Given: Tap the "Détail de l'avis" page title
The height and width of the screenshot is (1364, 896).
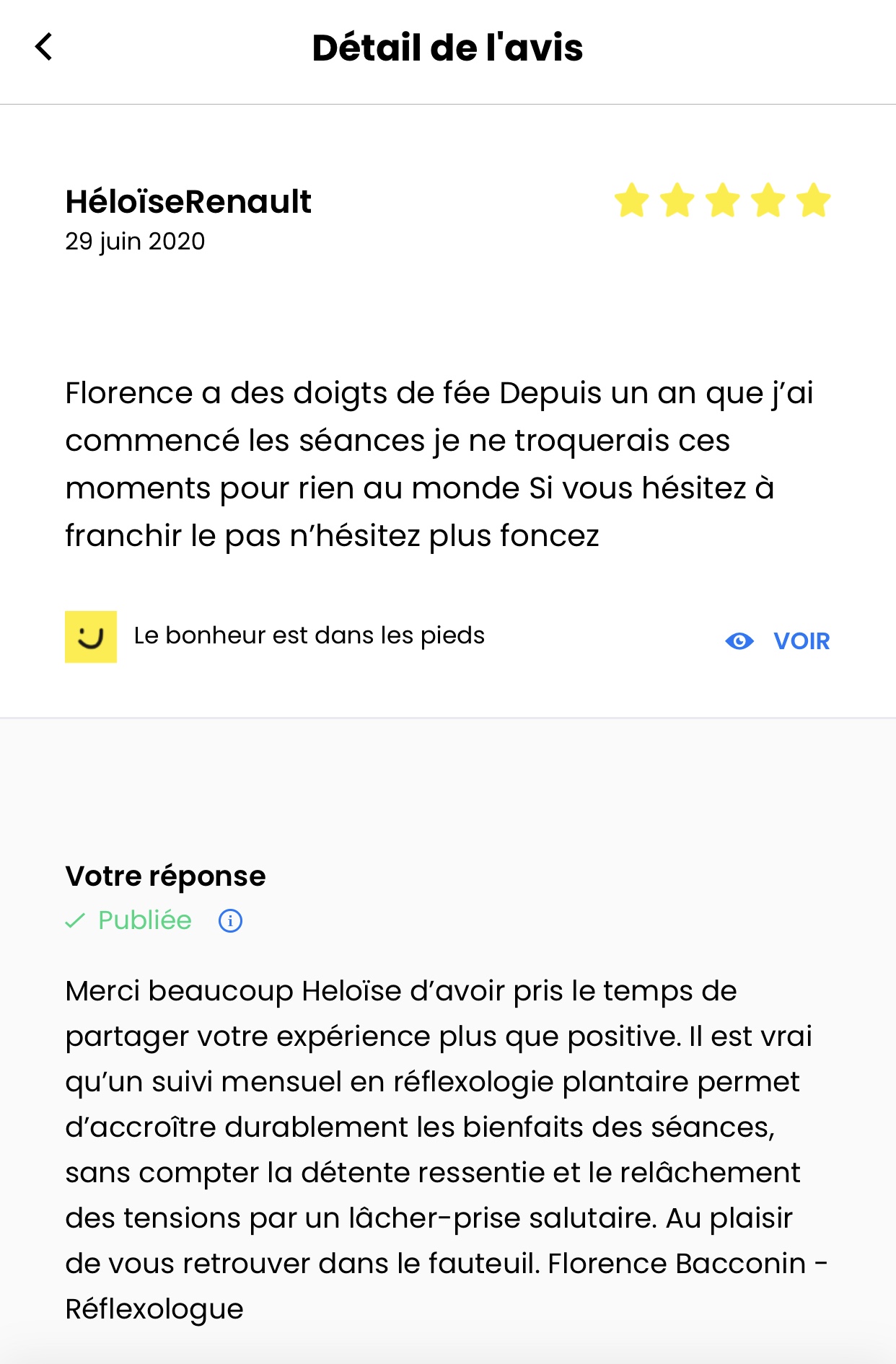Looking at the screenshot, I should [x=447, y=48].
